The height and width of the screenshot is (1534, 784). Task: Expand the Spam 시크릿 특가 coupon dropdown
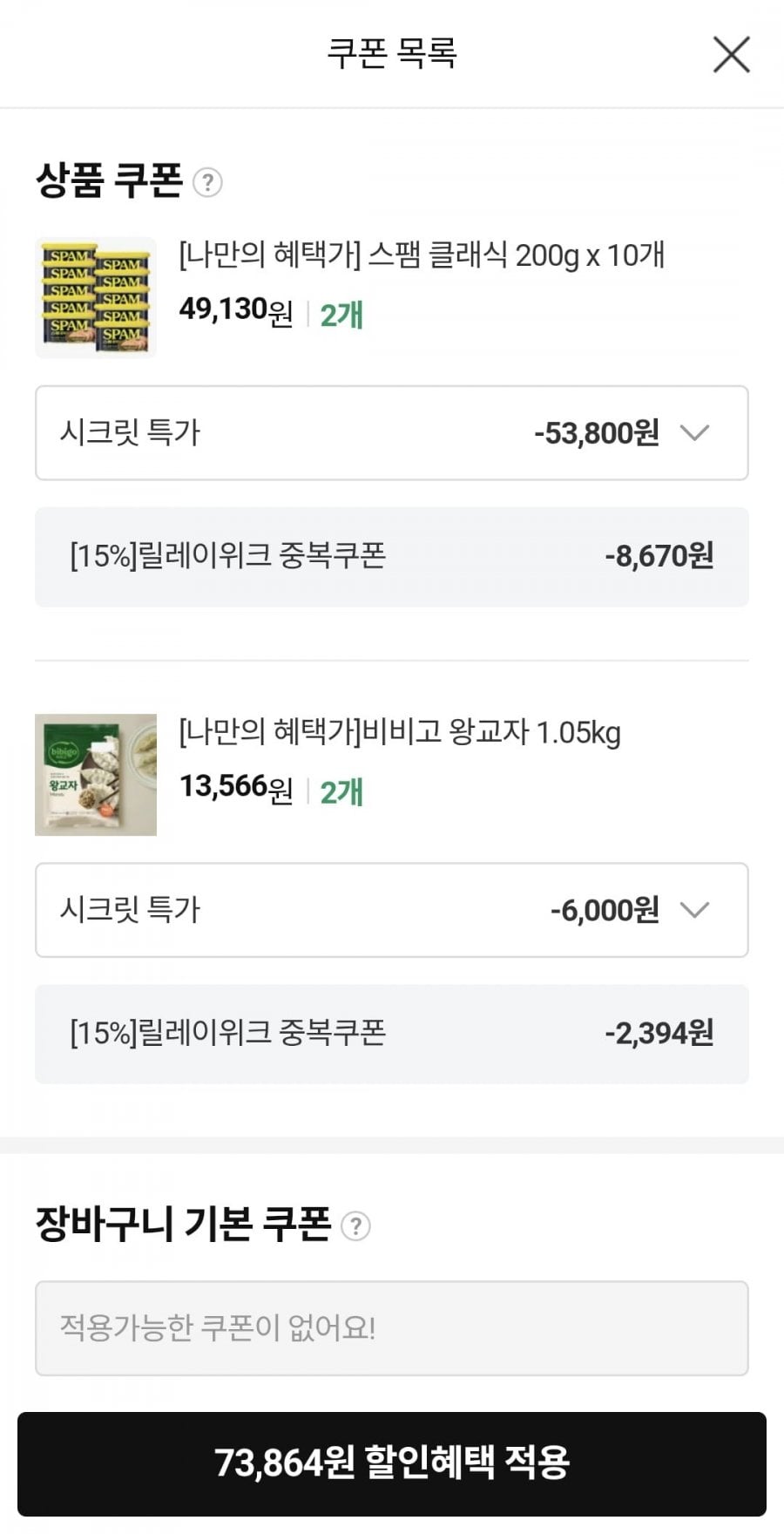coord(391,433)
